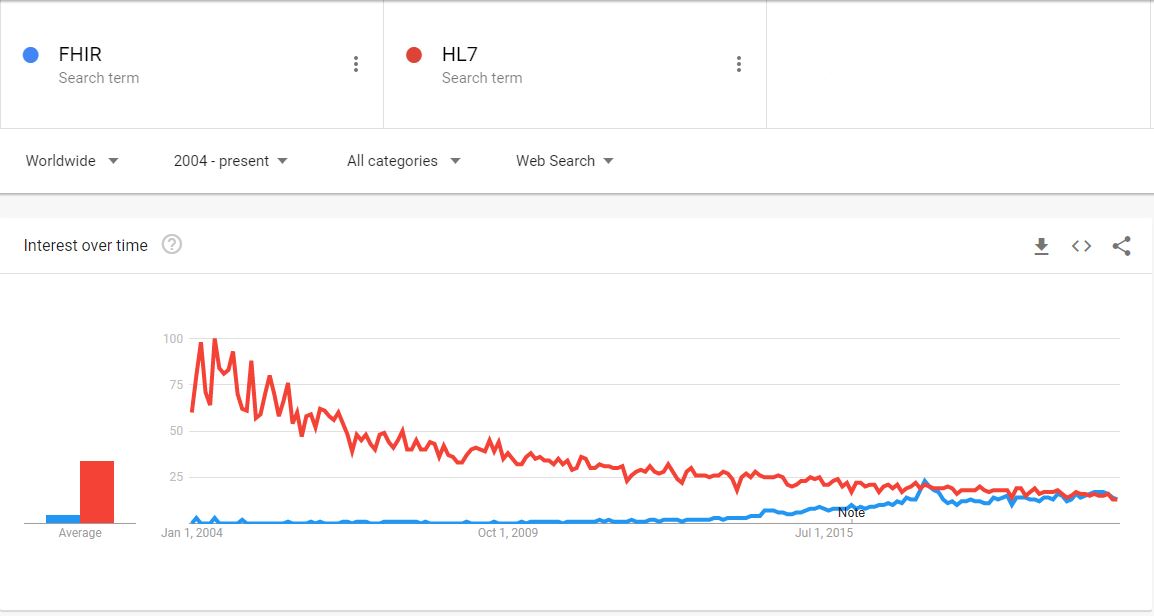The width and height of the screenshot is (1154, 616).
Task: Click the FHIR search term label
Action: [82, 54]
